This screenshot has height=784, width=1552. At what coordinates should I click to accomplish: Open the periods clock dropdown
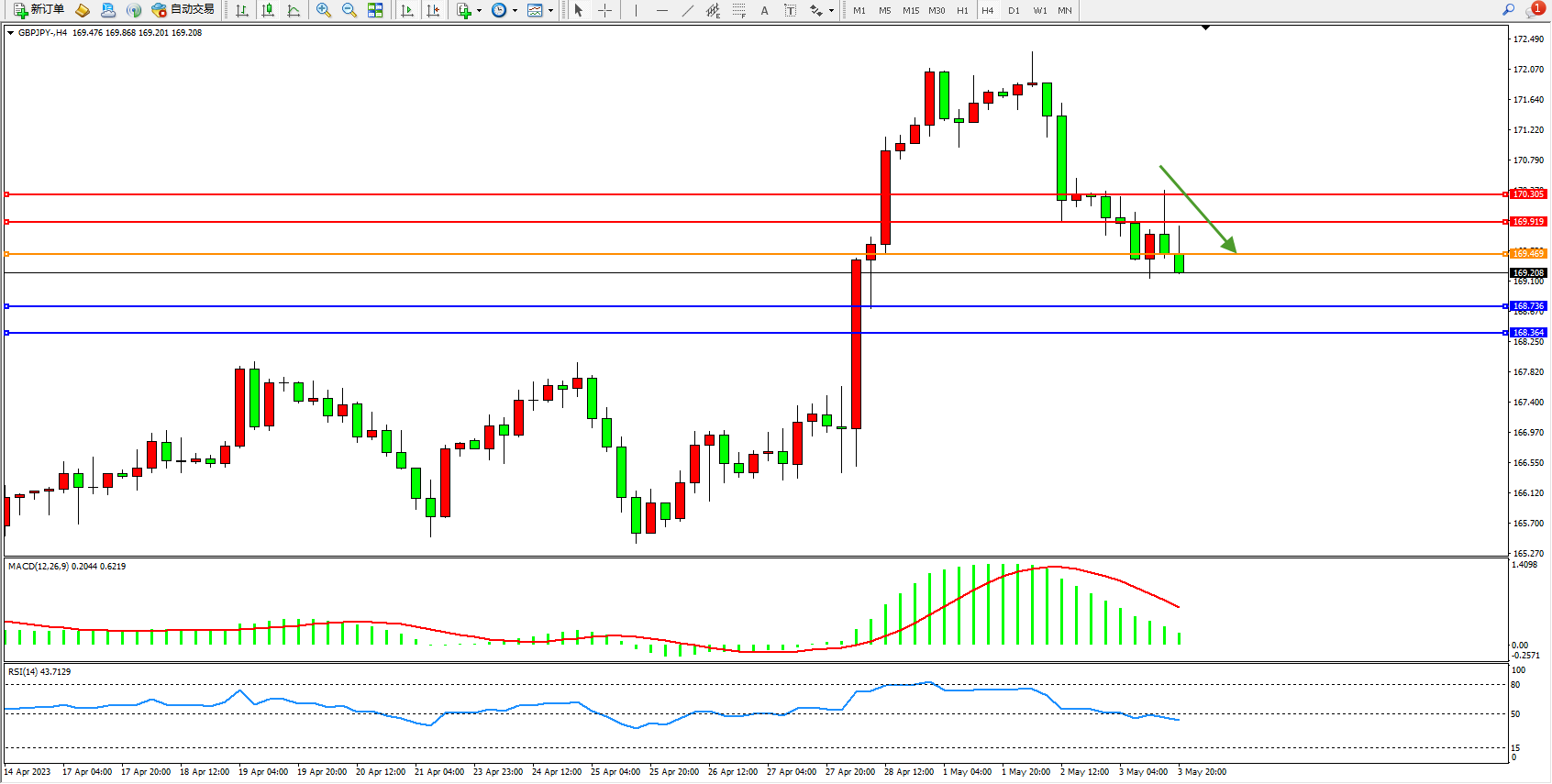pyautogui.click(x=515, y=11)
